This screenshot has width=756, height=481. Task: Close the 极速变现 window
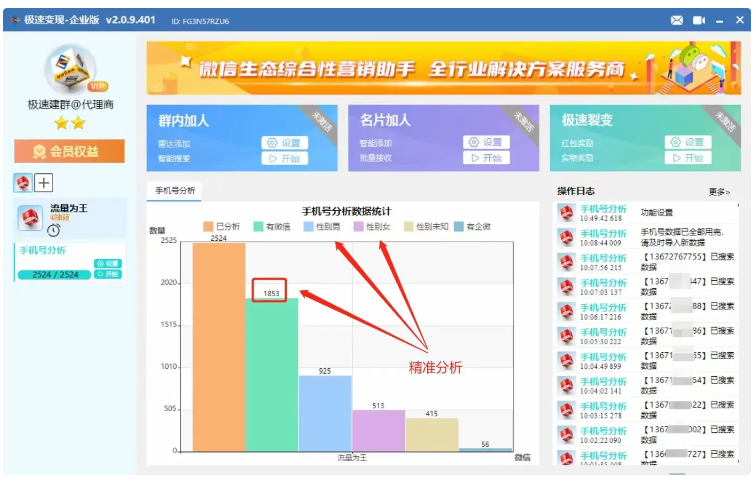pyautogui.click(x=740, y=20)
